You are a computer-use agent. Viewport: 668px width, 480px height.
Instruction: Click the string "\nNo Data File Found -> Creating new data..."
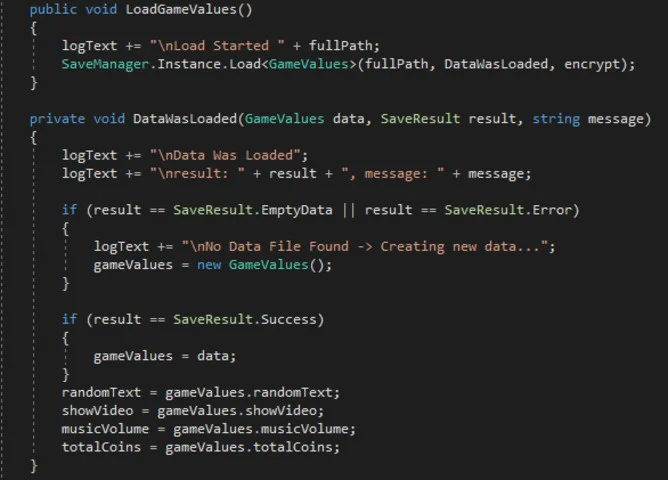pos(365,246)
